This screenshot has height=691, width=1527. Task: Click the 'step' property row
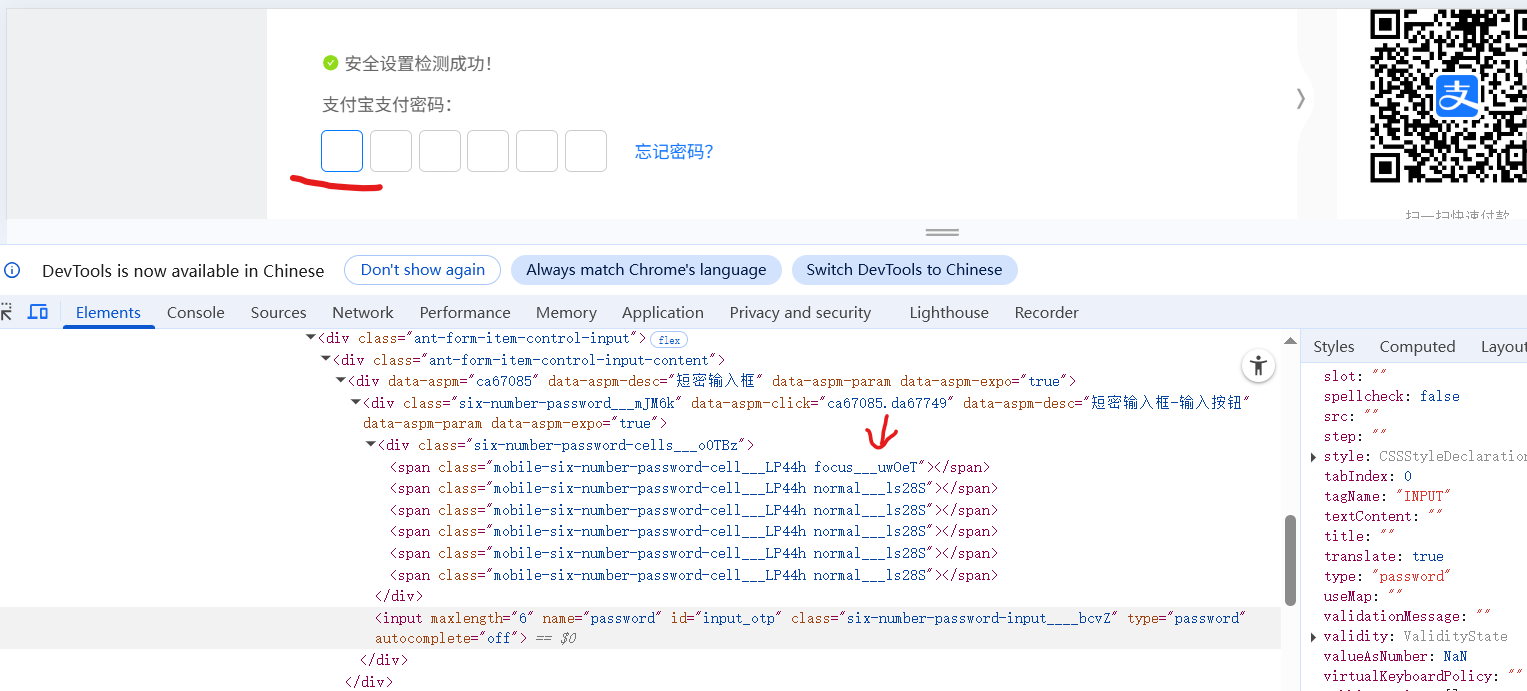(1355, 436)
